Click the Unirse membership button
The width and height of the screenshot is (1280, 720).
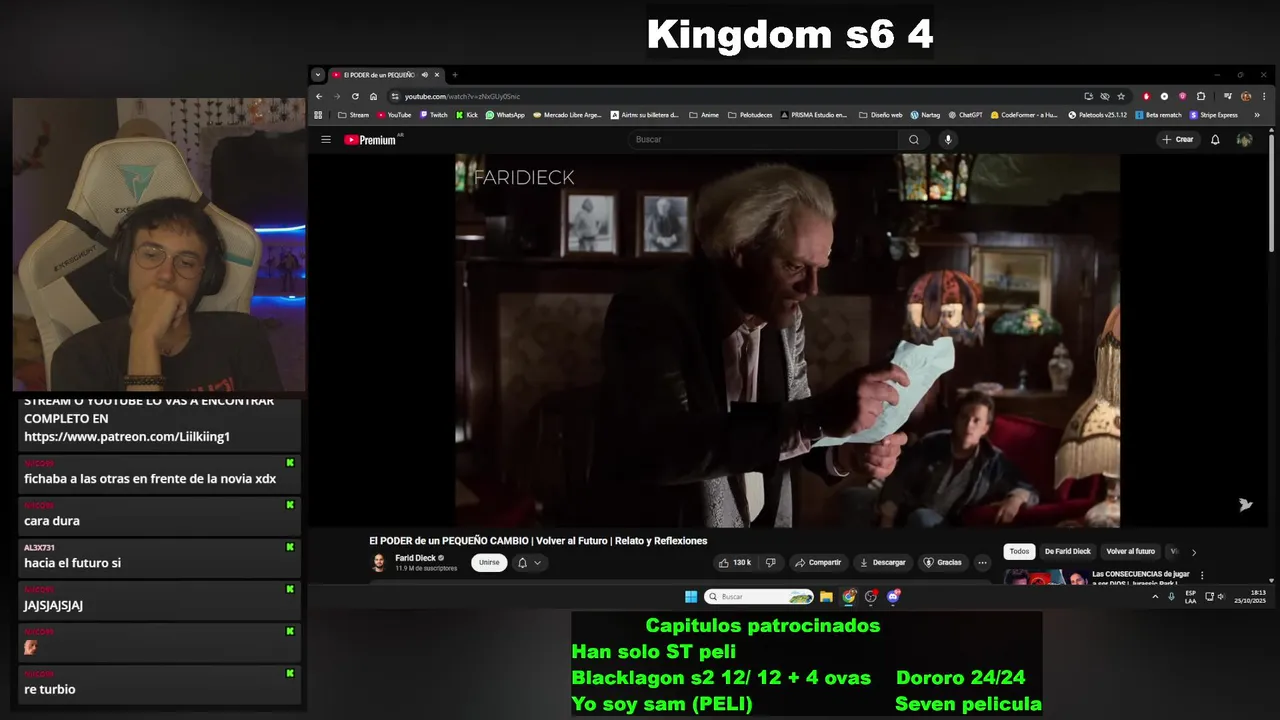(x=489, y=563)
